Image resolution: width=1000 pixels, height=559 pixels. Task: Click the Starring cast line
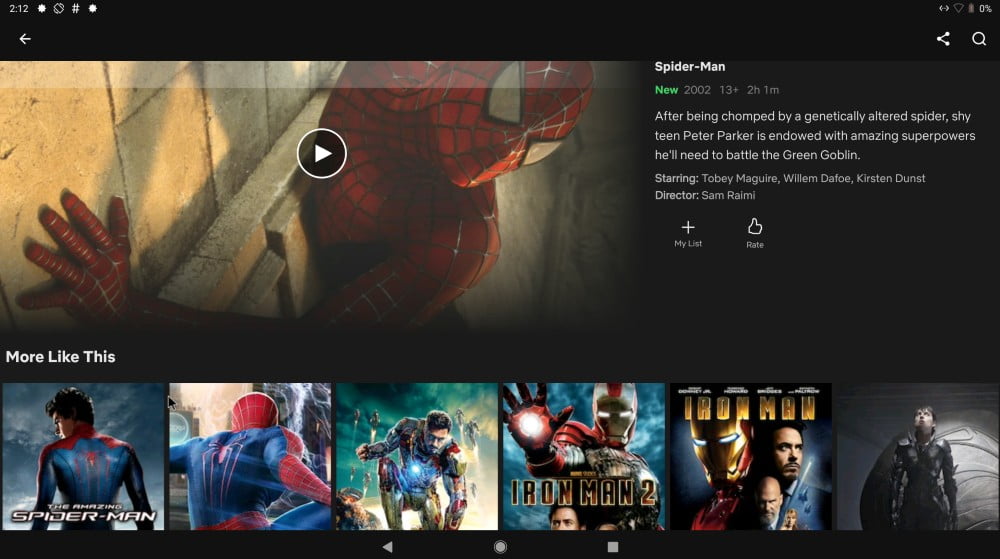click(790, 178)
